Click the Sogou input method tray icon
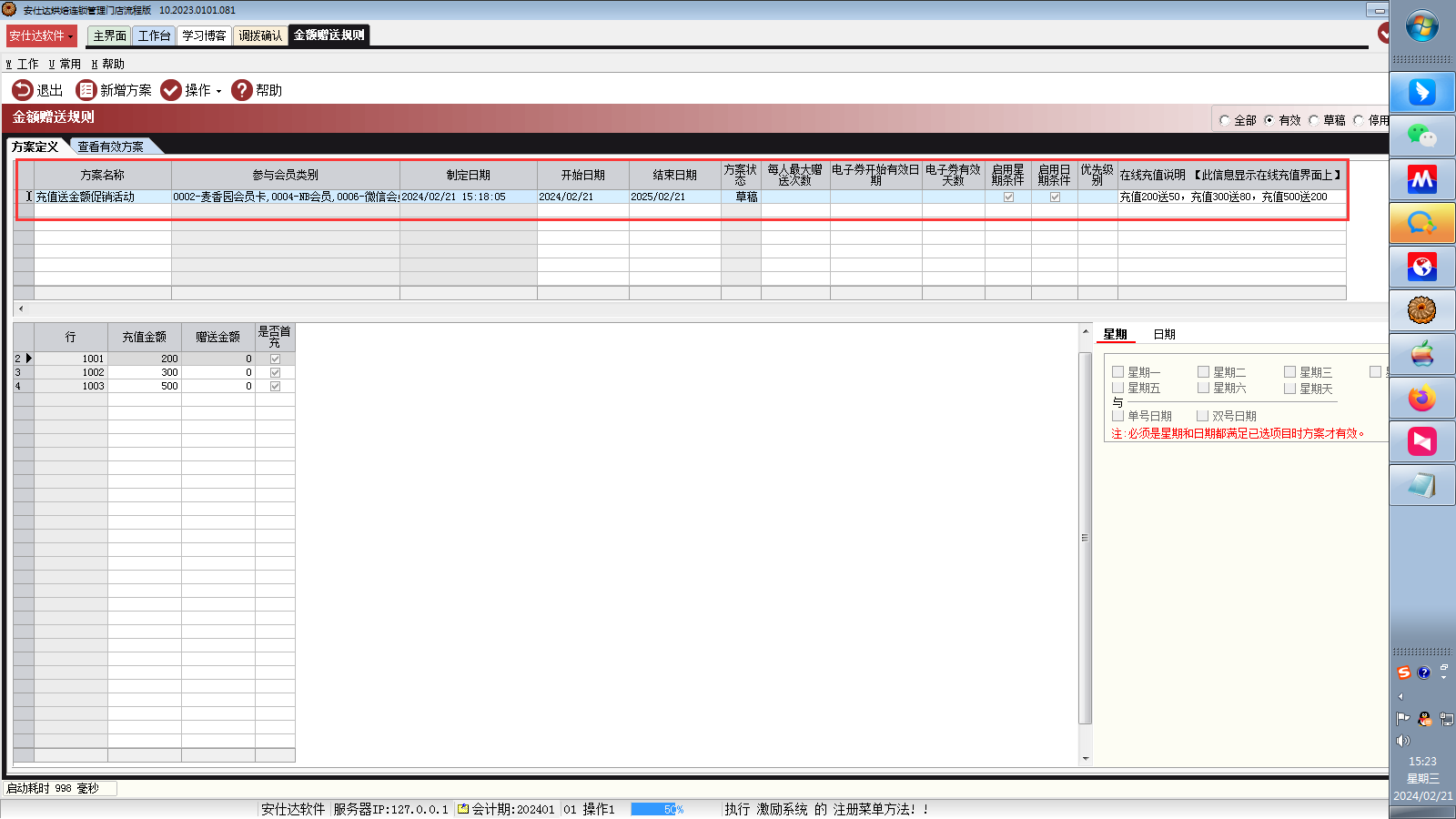Viewport: 1456px width, 819px height. (x=1404, y=672)
